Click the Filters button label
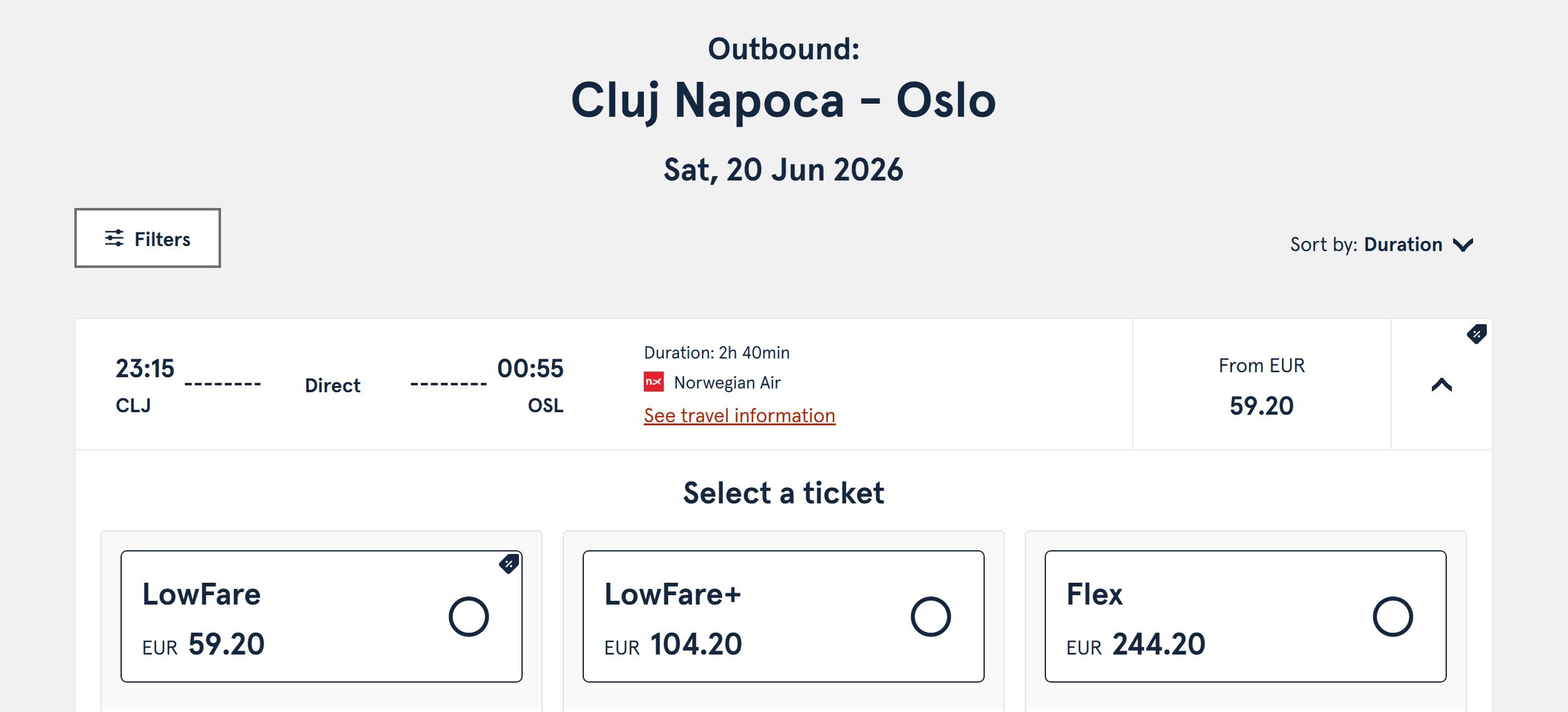The height and width of the screenshot is (712, 1568). tap(162, 239)
